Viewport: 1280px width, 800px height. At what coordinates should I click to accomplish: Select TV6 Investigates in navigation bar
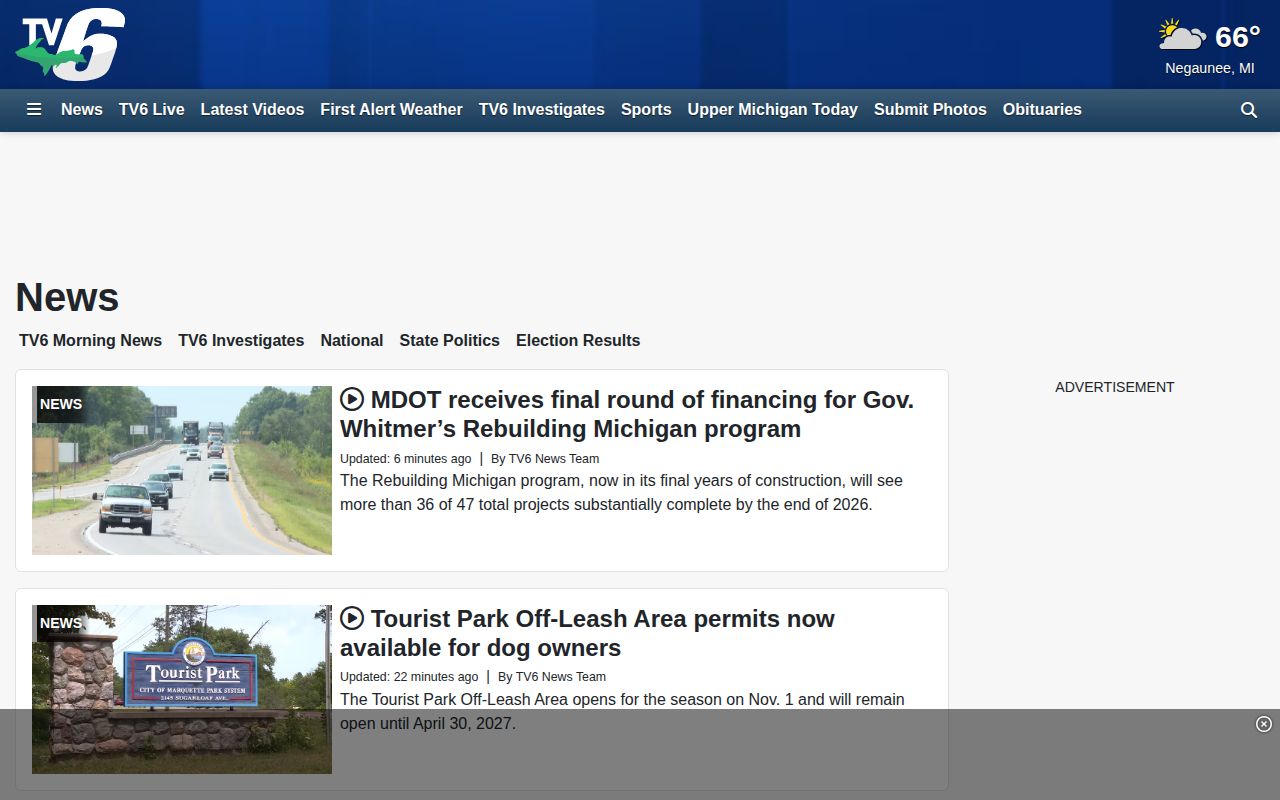pos(542,110)
